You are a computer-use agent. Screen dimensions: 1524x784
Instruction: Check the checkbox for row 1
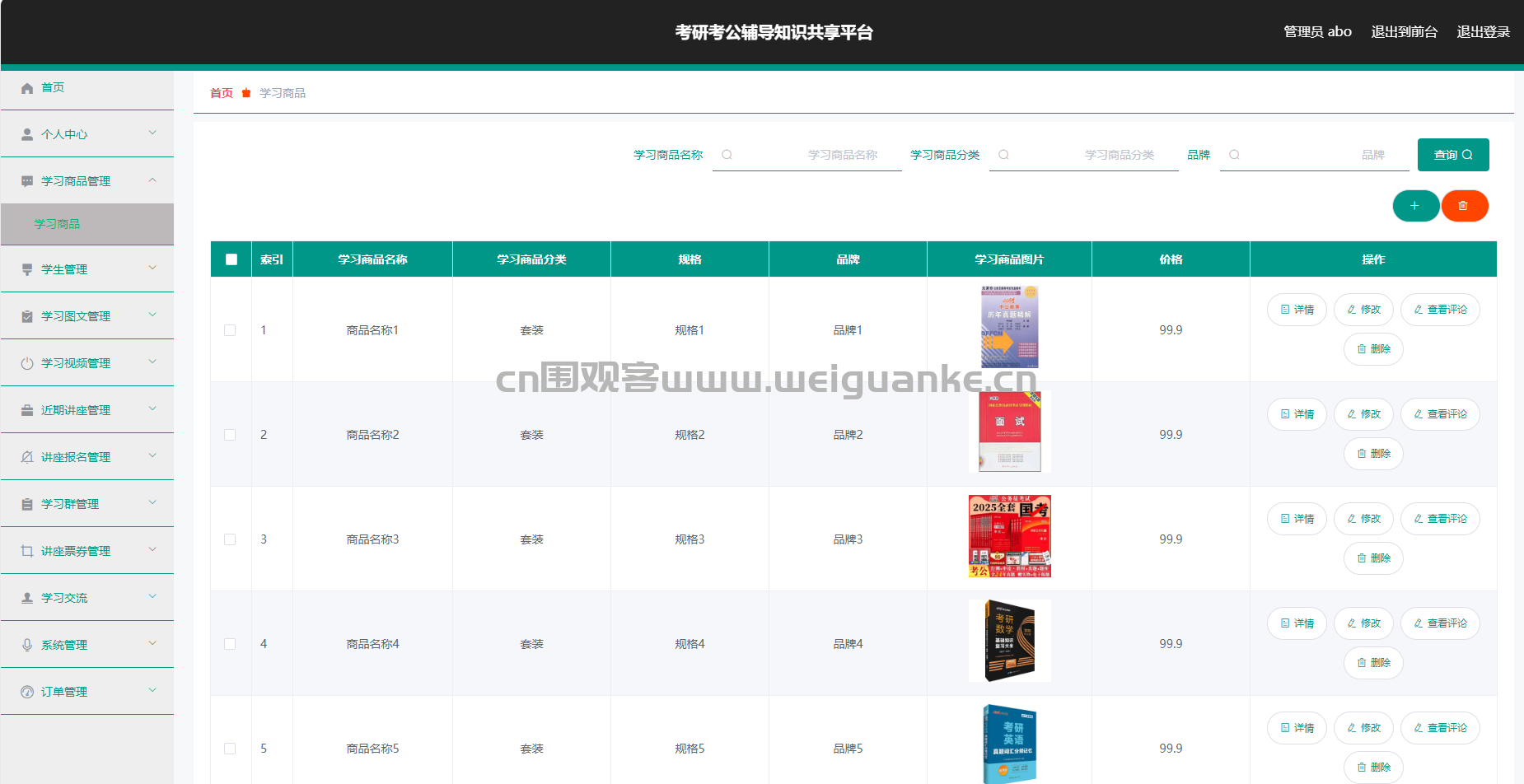click(x=230, y=330)
